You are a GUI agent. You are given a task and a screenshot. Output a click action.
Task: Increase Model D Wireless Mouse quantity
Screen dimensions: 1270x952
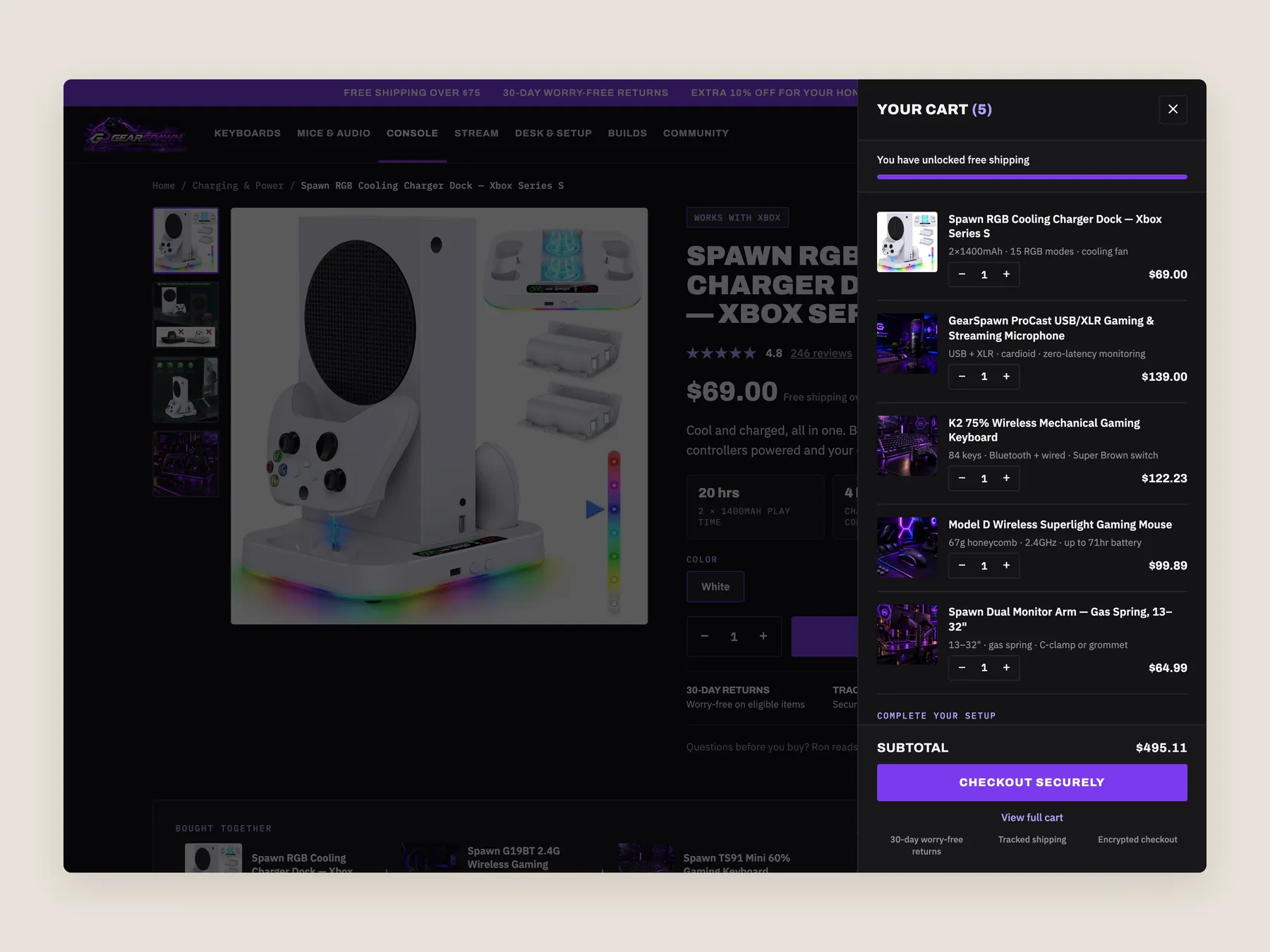tap(1006, 566)
